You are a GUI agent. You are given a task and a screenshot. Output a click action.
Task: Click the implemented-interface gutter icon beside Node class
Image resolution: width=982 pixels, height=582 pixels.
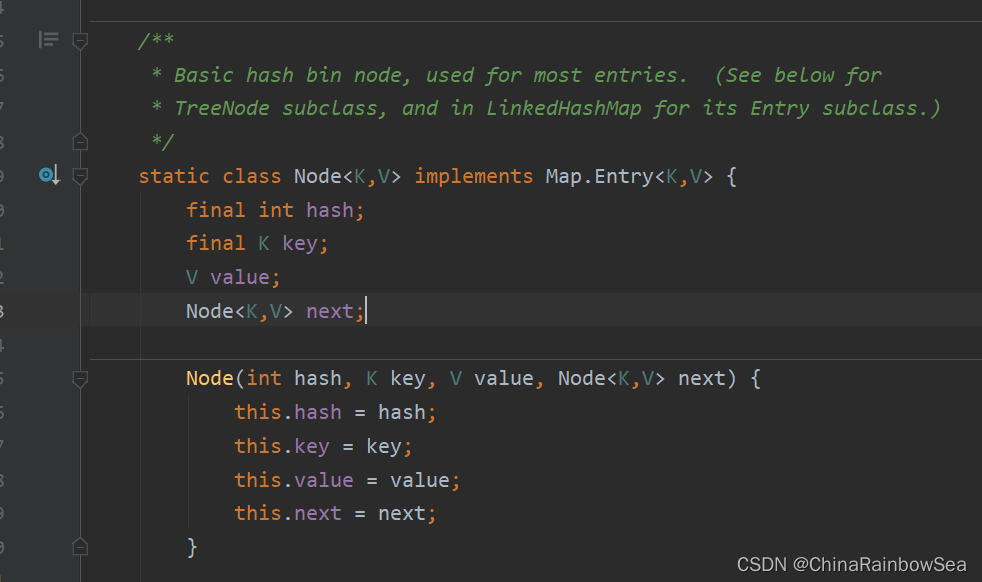tap(49, 175)
